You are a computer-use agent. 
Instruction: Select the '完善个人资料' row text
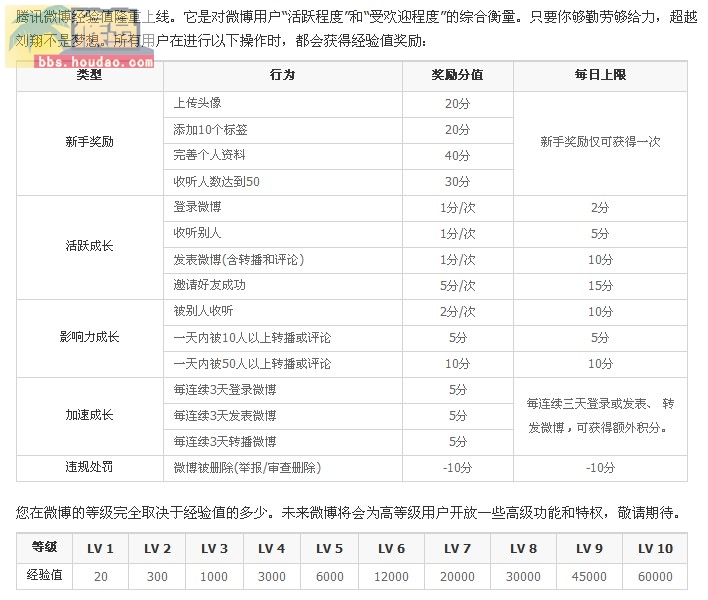pos(210,155)
